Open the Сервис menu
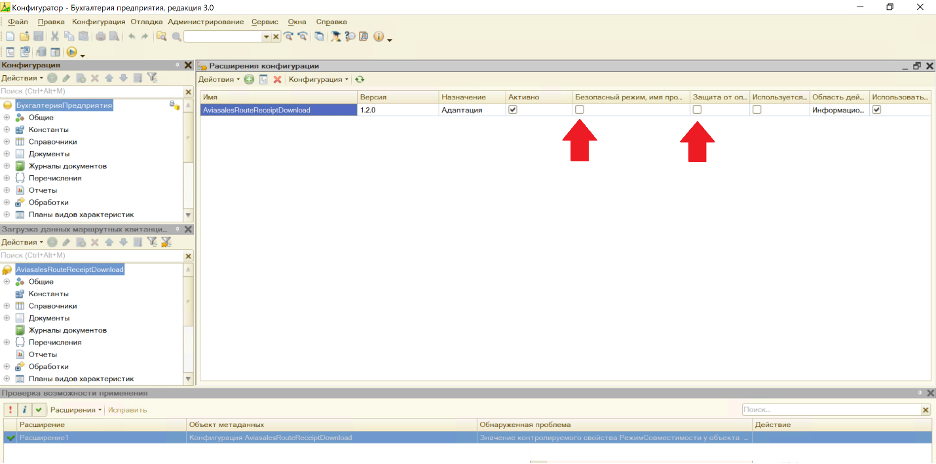 coord(264,21)
